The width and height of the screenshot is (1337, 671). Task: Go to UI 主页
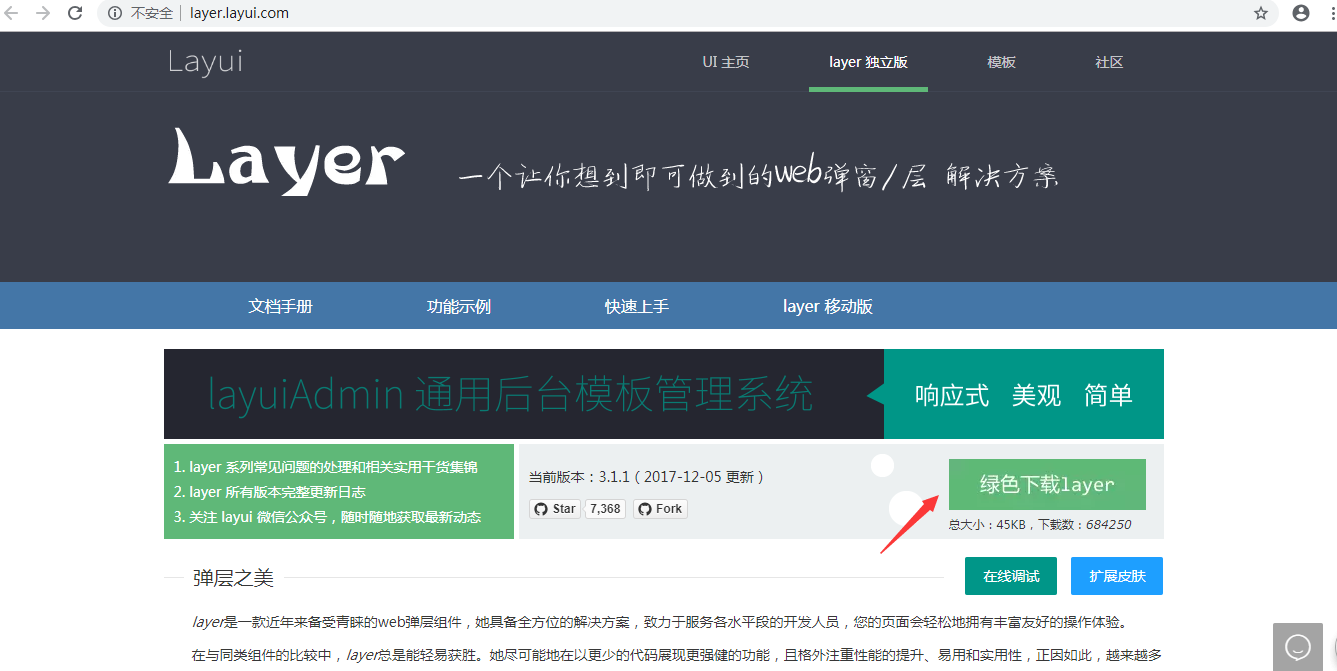tap(726, 61)
